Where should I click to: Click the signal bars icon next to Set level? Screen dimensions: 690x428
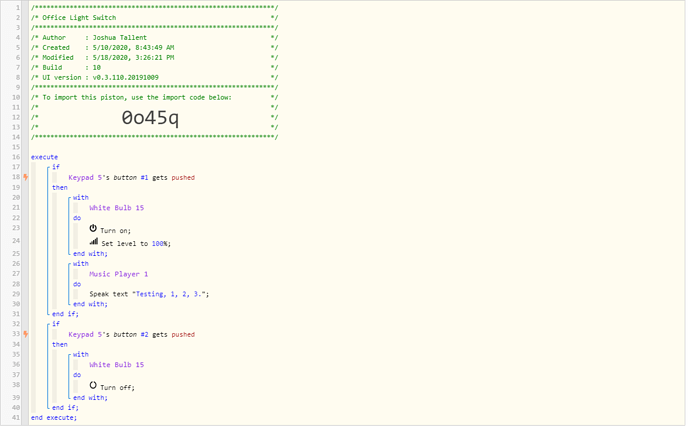pyautogui.click(x=94, y=241)
